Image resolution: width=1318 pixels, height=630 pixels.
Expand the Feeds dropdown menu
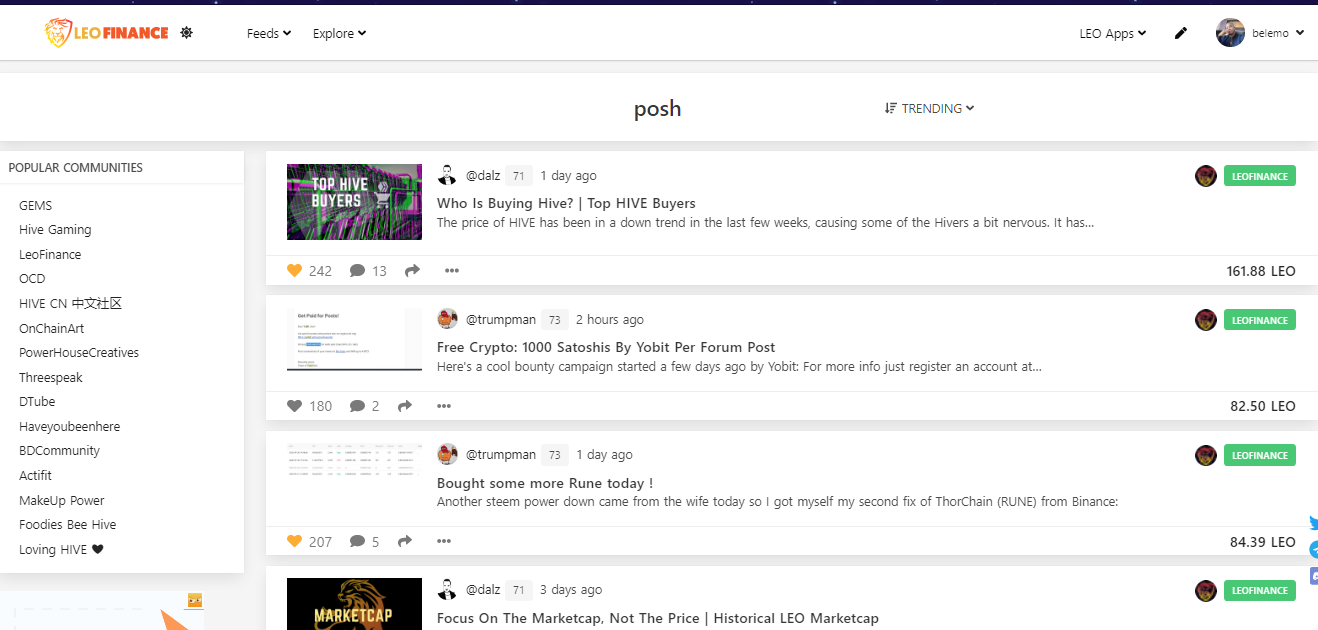click(x=269, y=33)
